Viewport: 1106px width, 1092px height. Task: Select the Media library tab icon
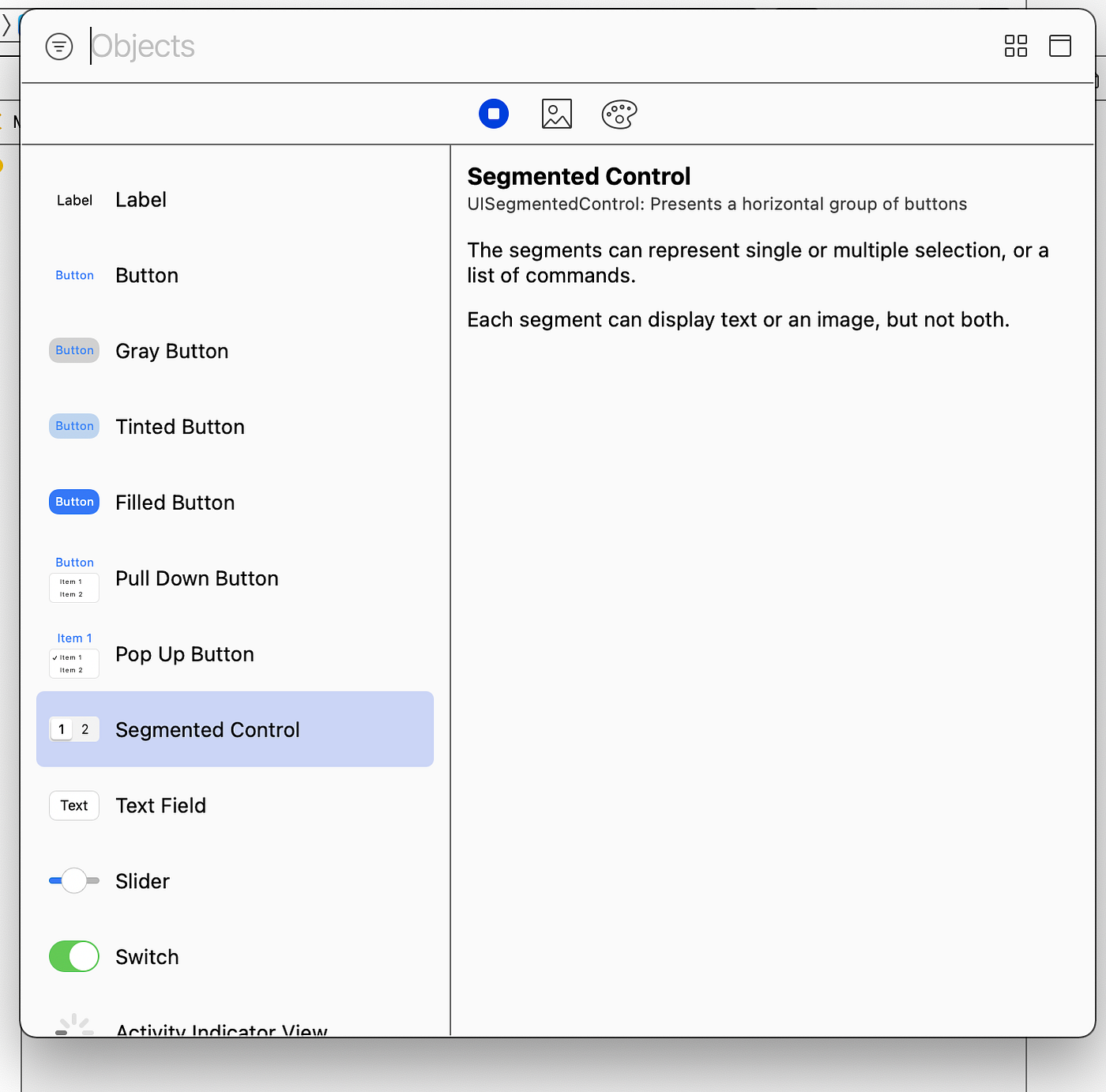(556, 114)
